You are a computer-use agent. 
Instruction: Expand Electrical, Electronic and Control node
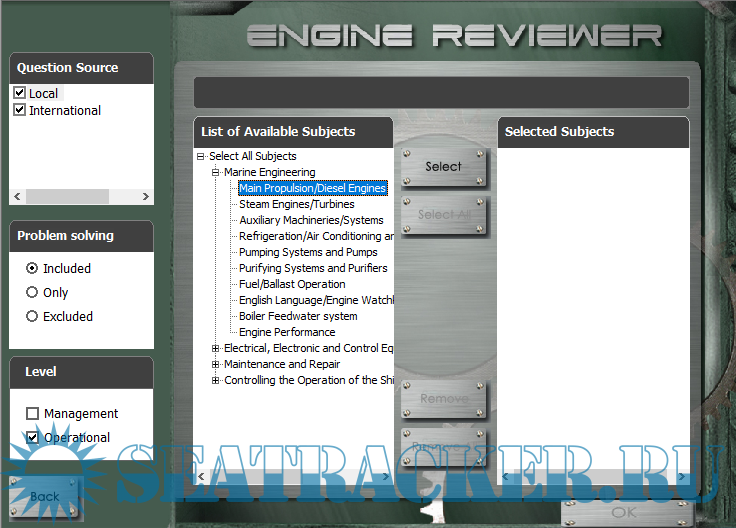pos(215,348)
